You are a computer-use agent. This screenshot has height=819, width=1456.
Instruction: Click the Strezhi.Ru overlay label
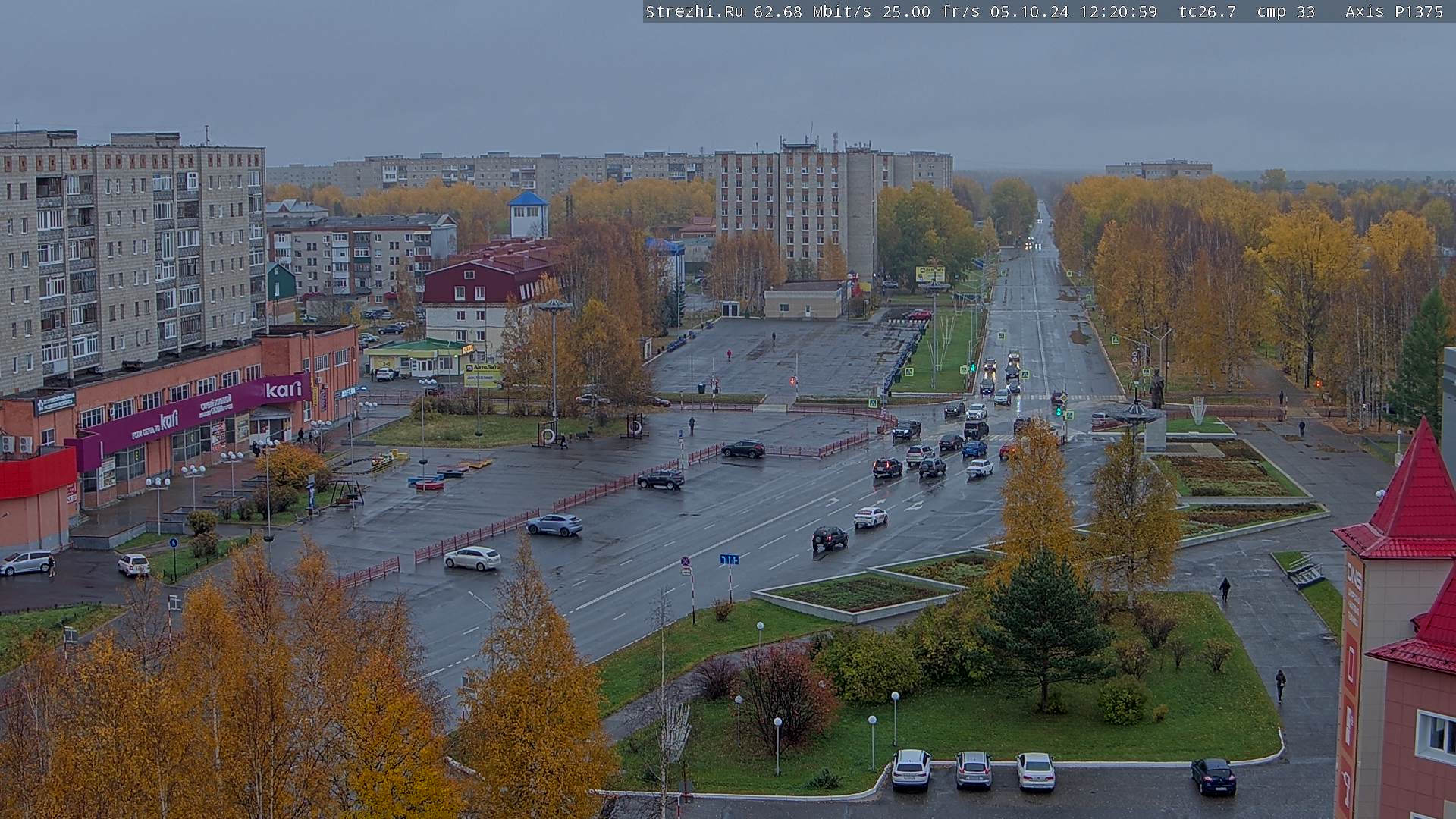tap(694, 12)
